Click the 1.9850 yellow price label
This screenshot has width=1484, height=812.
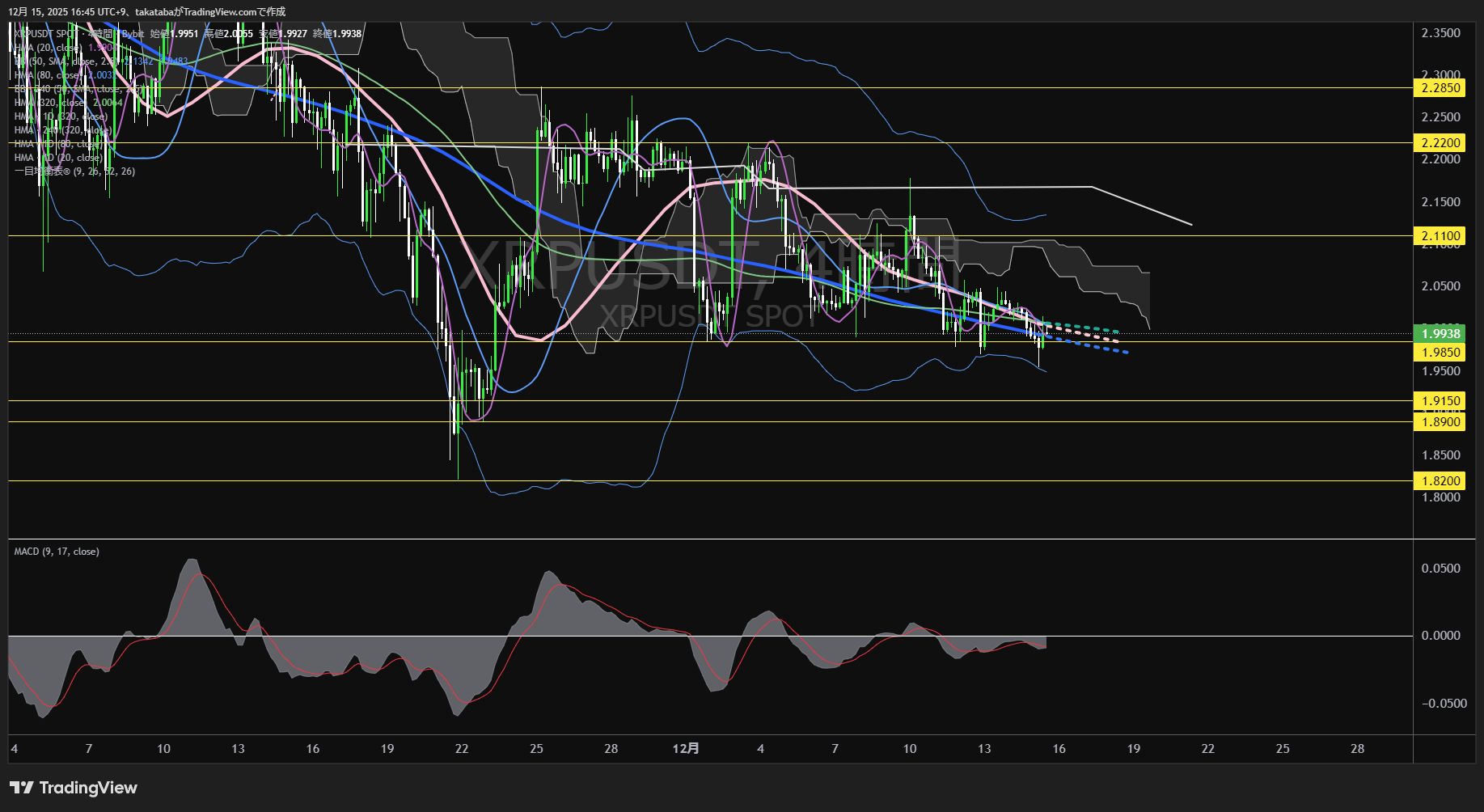coord(1440,353)
